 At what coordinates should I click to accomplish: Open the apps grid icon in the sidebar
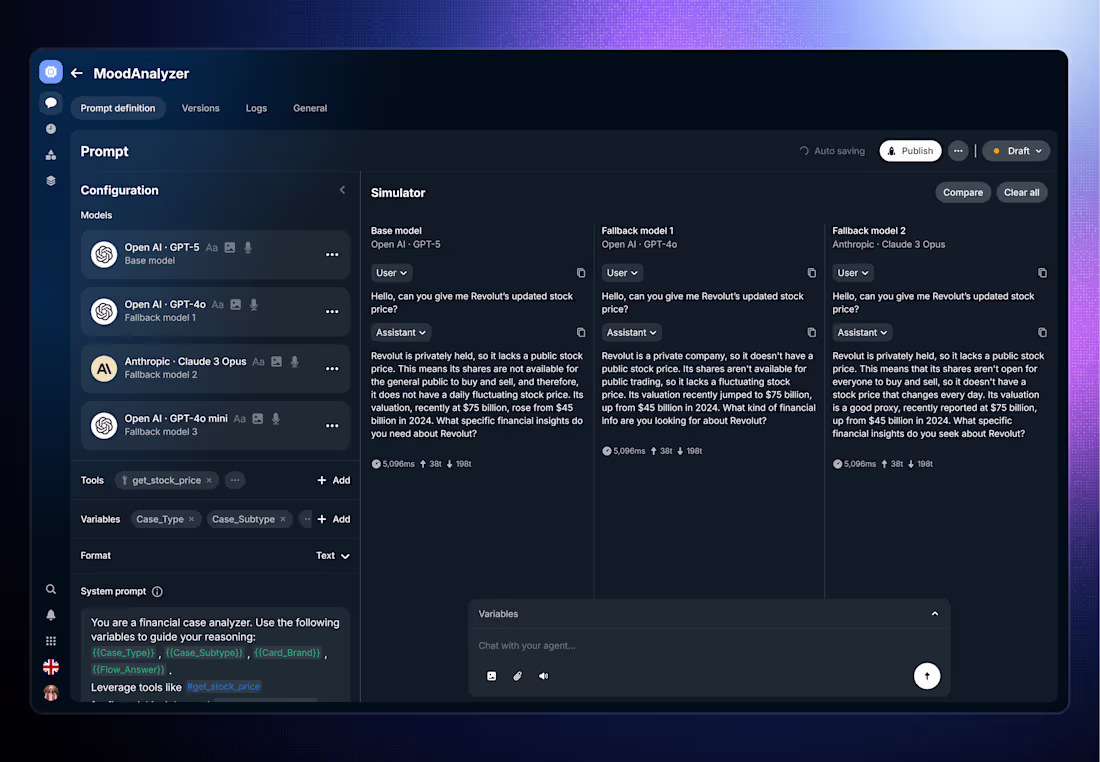(51, 641)
